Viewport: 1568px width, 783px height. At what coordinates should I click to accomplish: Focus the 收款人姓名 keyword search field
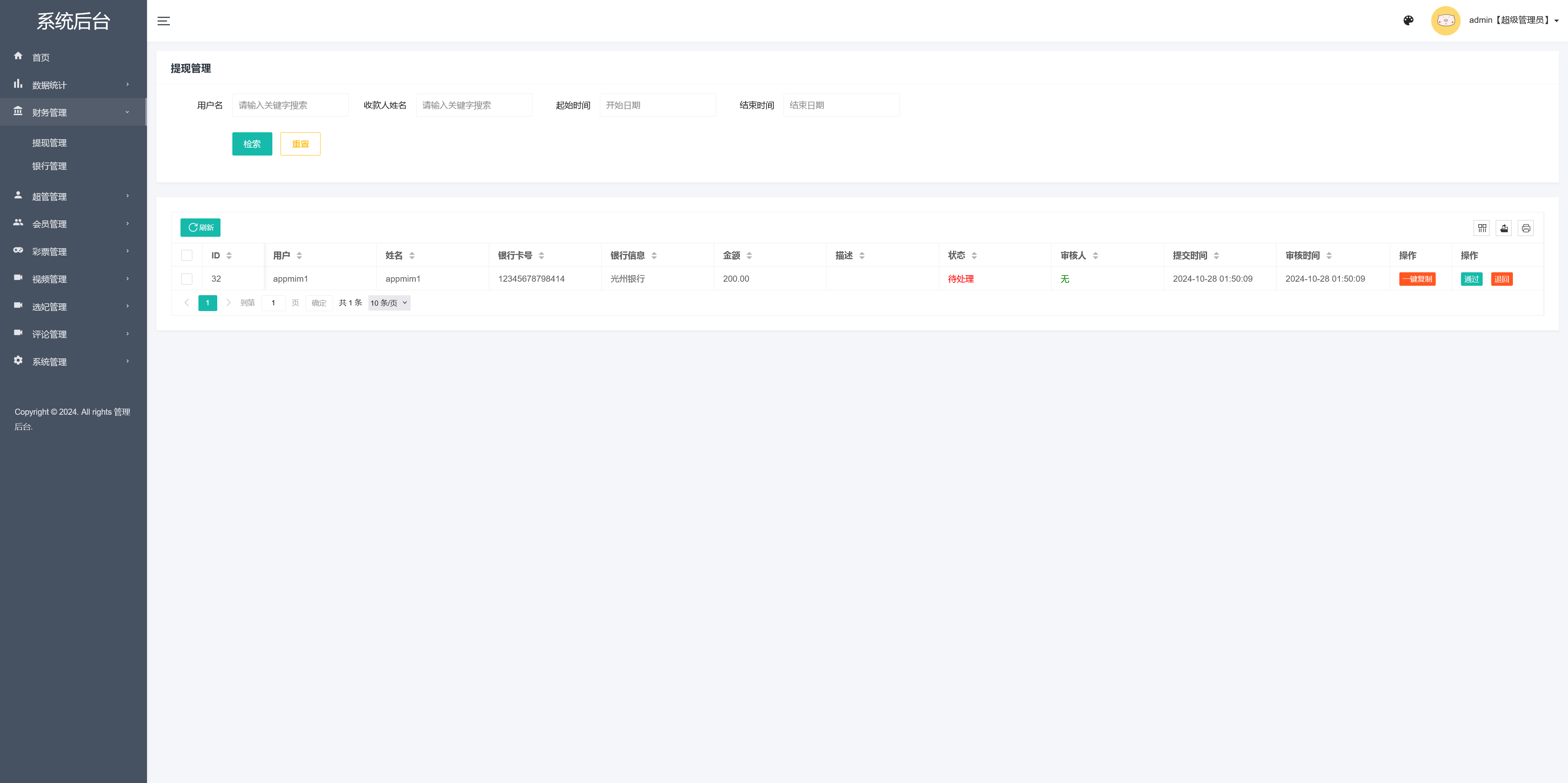pyautogui.click(x=474, y=105)
